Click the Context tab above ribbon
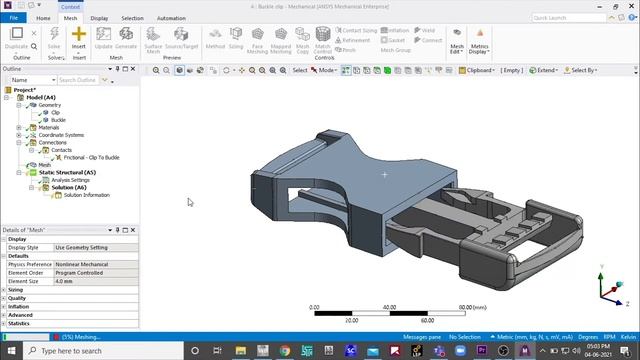 pos(70,7)
